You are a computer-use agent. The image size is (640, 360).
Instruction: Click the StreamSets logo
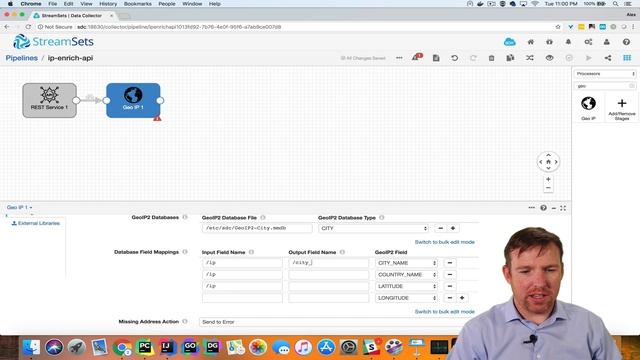click(53, 41)
